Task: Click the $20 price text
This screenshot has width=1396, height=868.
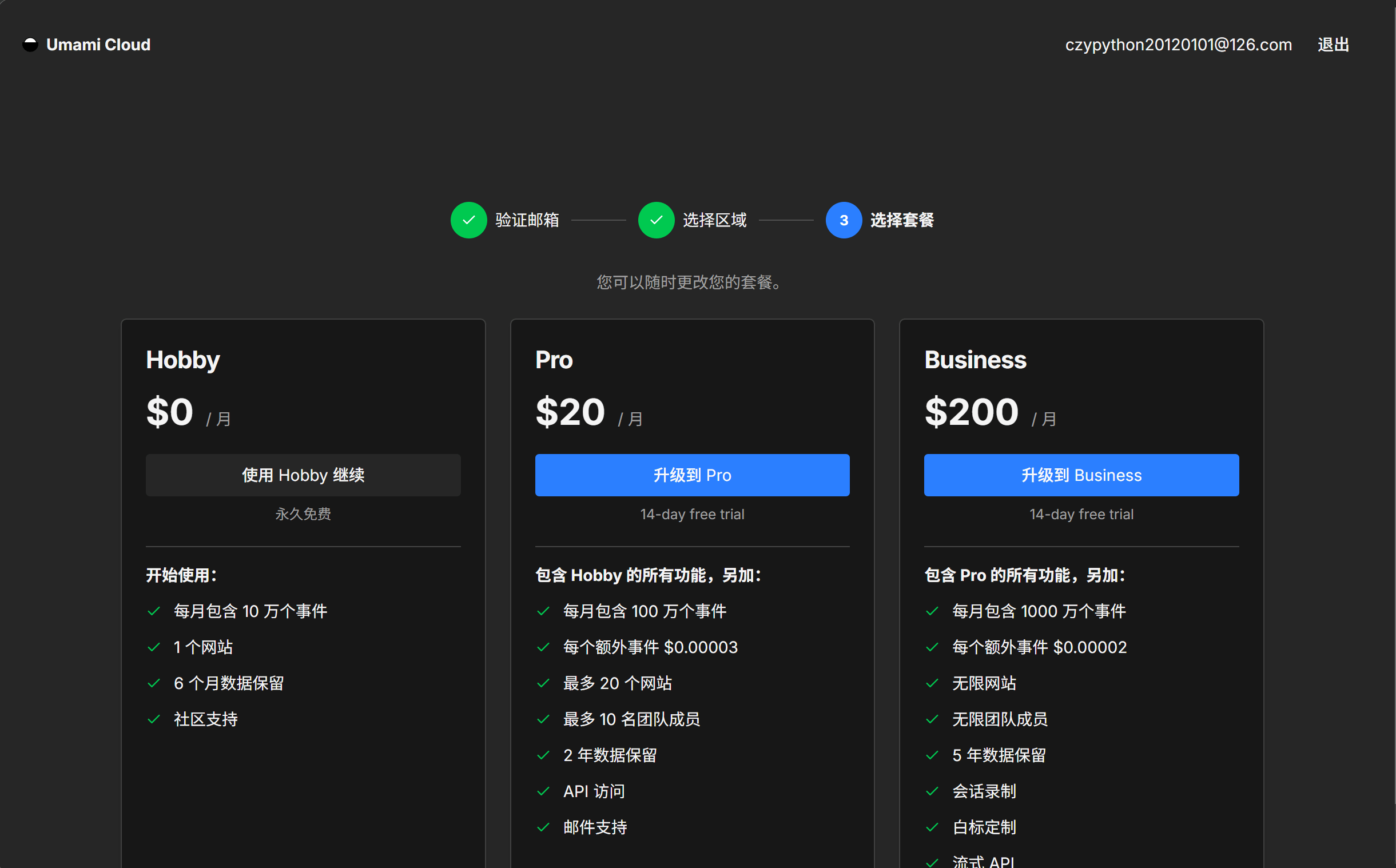Action: 570,412
